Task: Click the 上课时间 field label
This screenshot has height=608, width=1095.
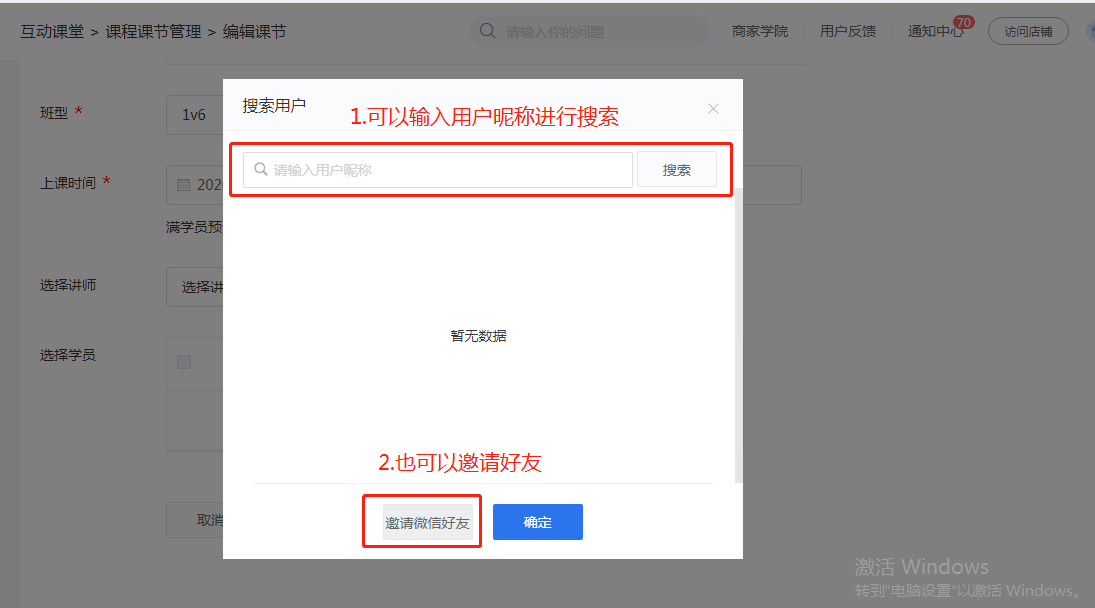Action: (x=68, y=183)
